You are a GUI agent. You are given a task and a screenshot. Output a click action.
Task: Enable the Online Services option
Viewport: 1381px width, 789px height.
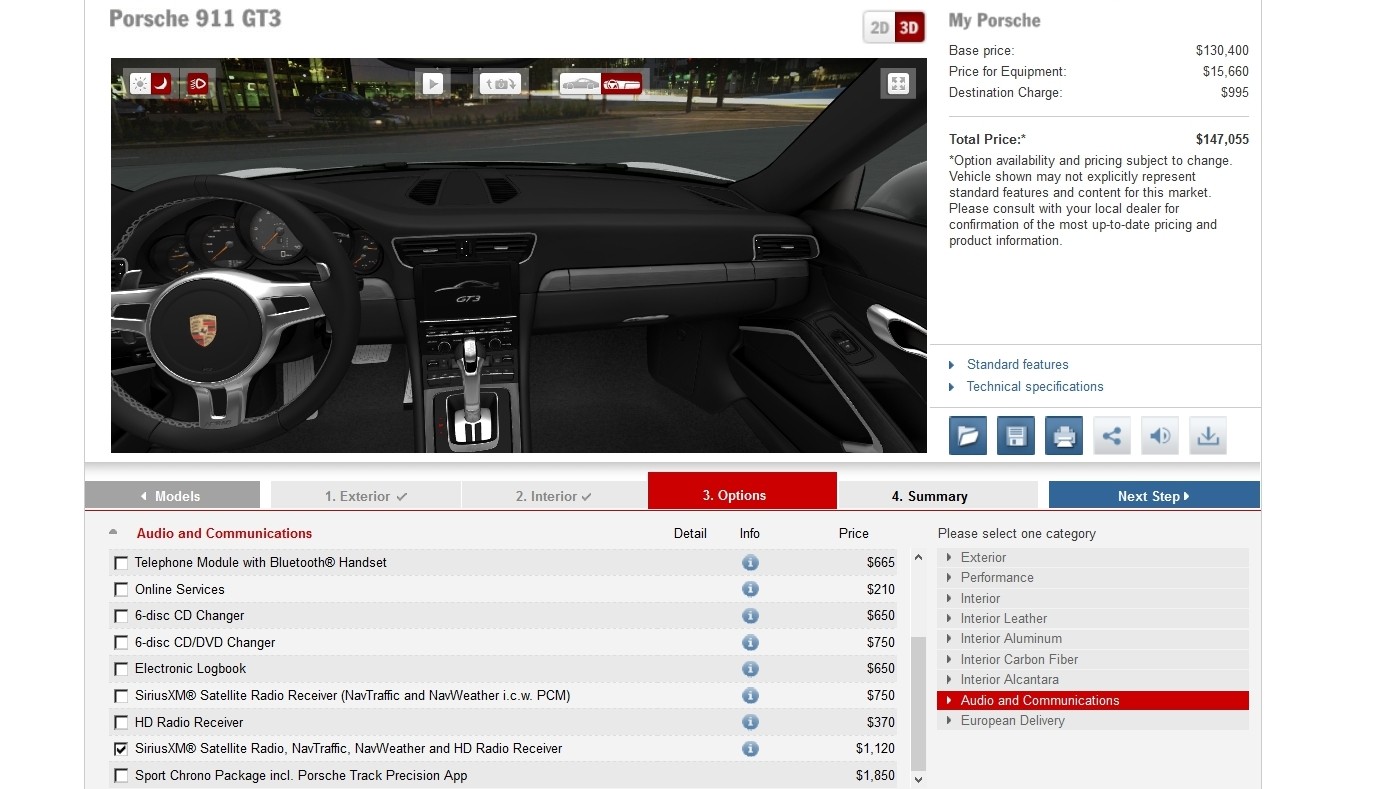tap(121, 589)
